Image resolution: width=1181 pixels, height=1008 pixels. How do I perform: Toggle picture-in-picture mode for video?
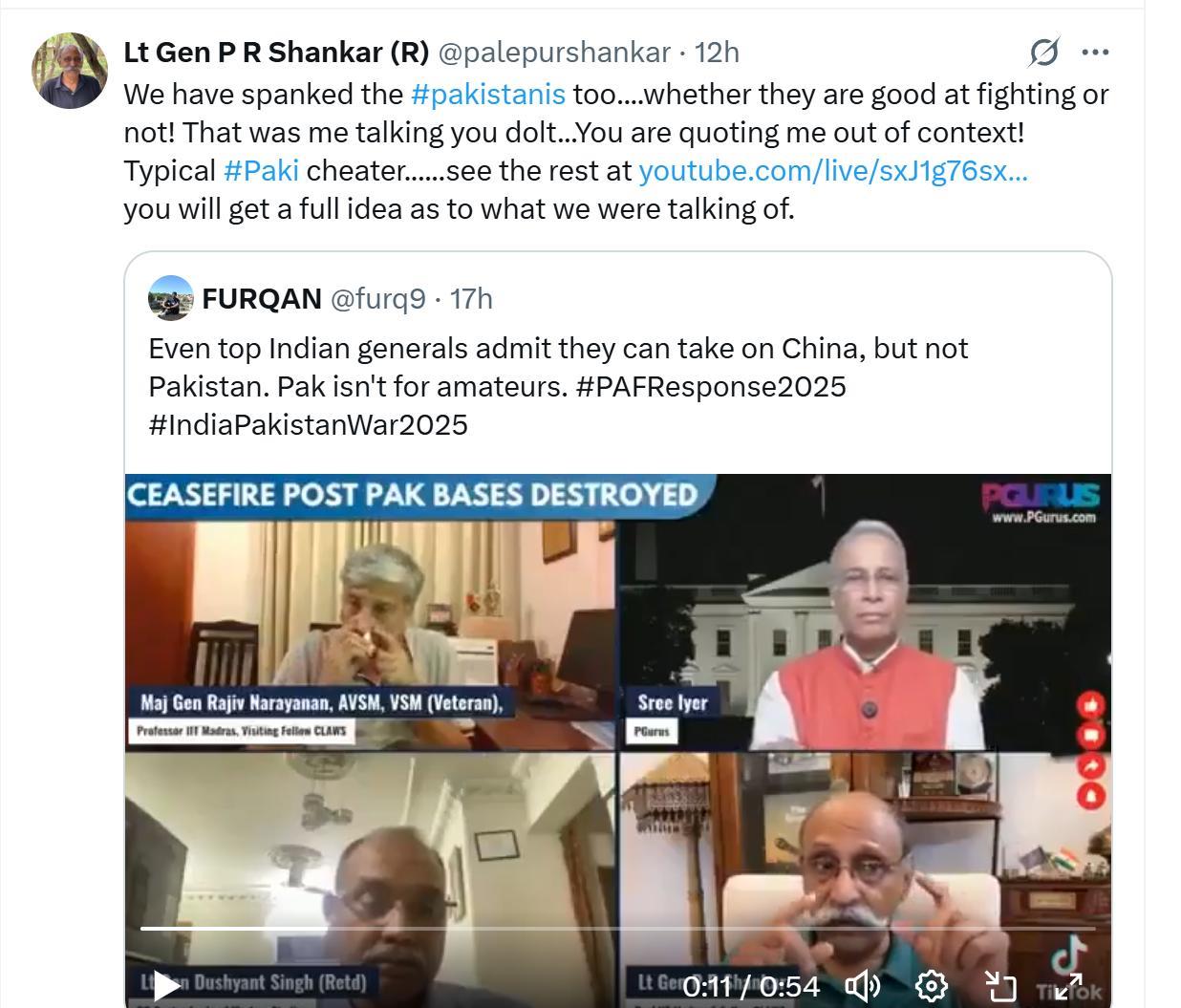tap(999, 985)
